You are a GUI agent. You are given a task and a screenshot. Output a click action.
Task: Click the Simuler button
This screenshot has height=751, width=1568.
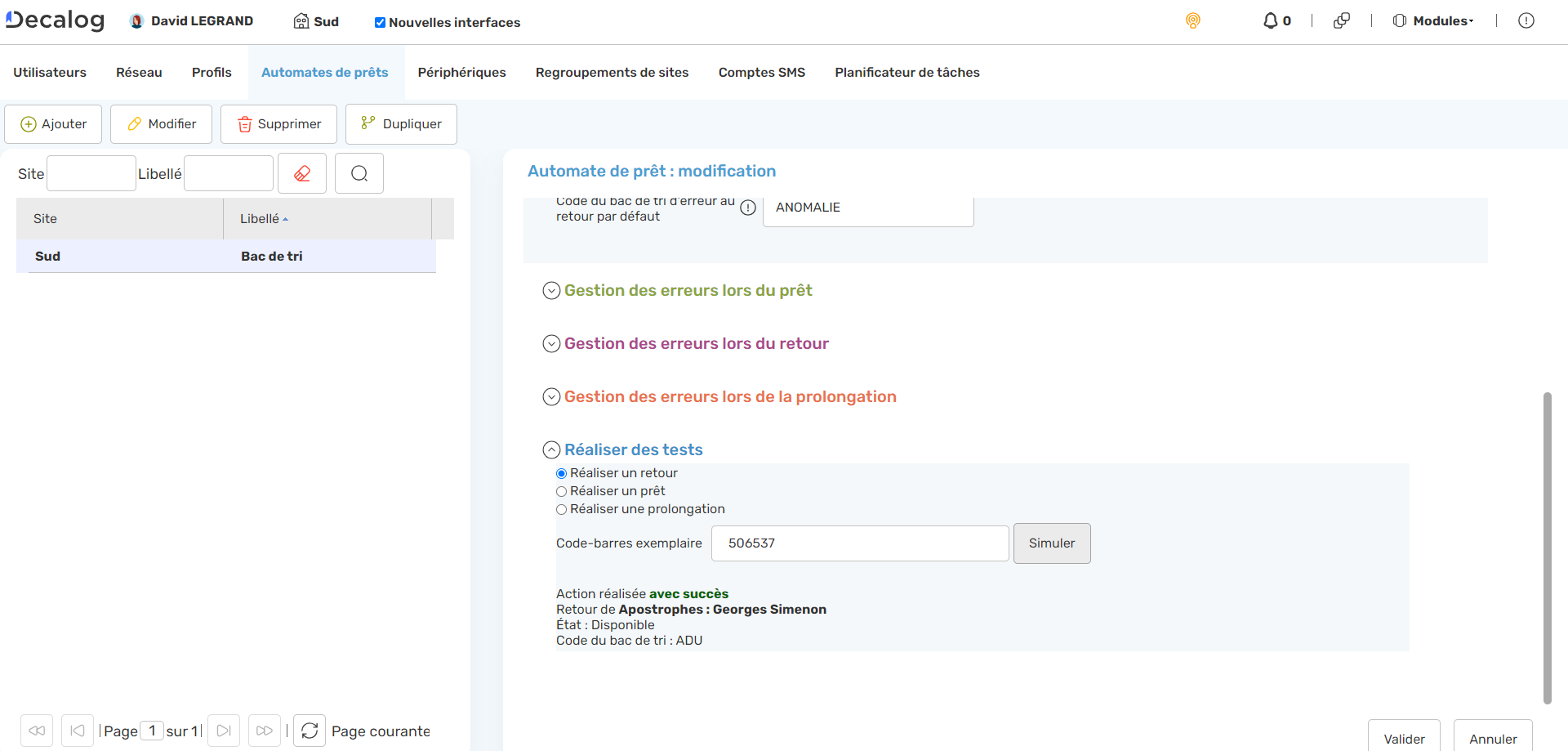pyautogui.click(x=1051, y=543)
